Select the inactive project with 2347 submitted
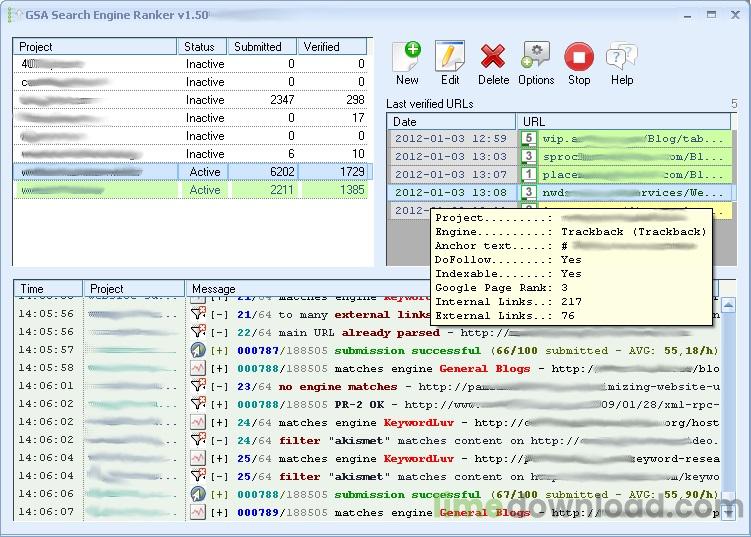751x537 pixels. click(192, 100)
